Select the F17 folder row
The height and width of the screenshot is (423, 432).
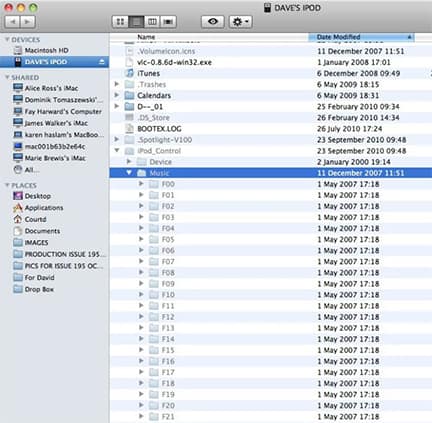[x=271, y=372]
